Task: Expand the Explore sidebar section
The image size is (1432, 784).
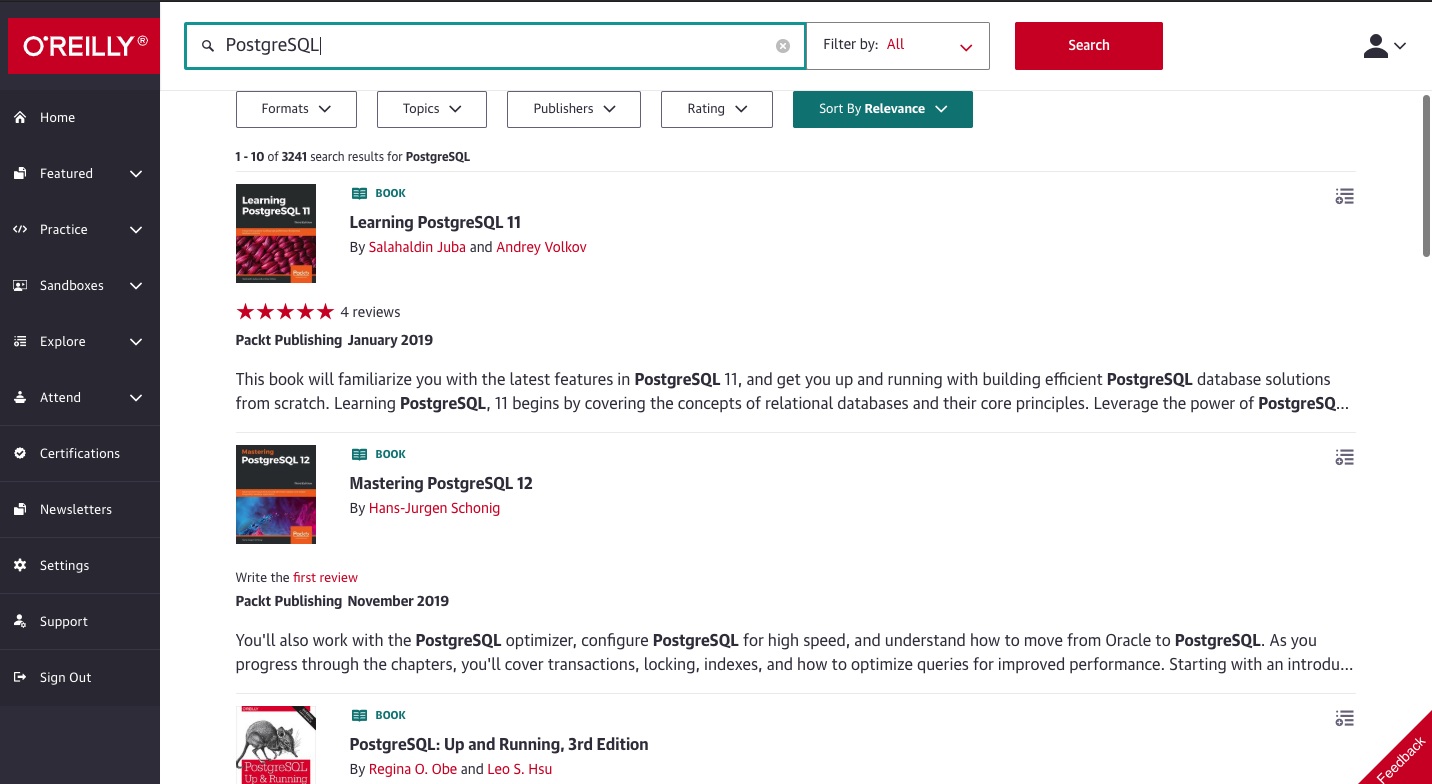Action: click(x=137, y=342)
